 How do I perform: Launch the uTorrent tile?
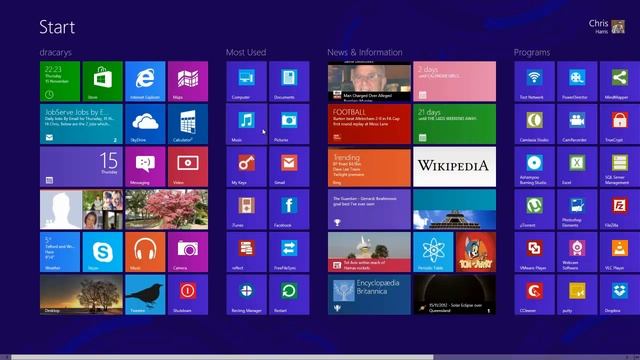pos(534,209)
